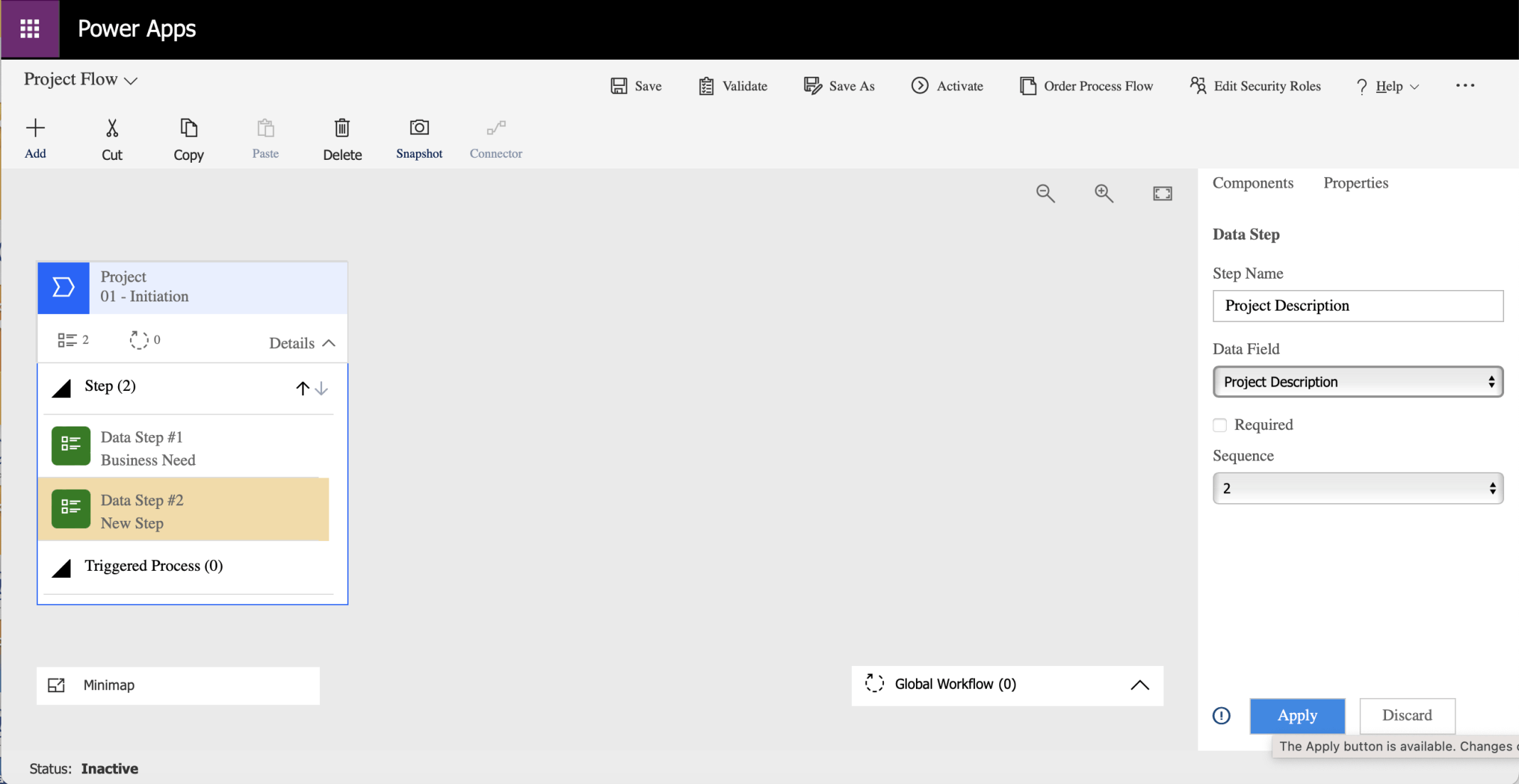Click the Discard button
This screenshot has height=784, width=1519.
(1407, 716)
